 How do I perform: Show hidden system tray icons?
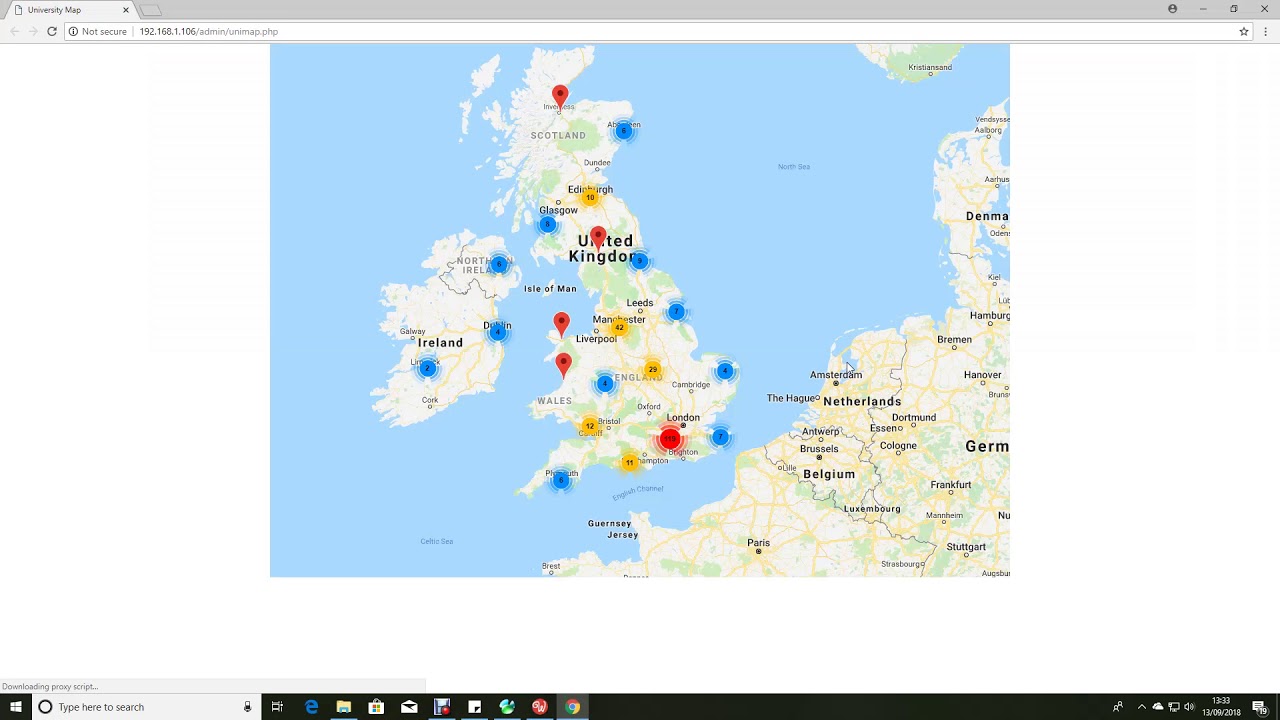(x=1142, y=707)
